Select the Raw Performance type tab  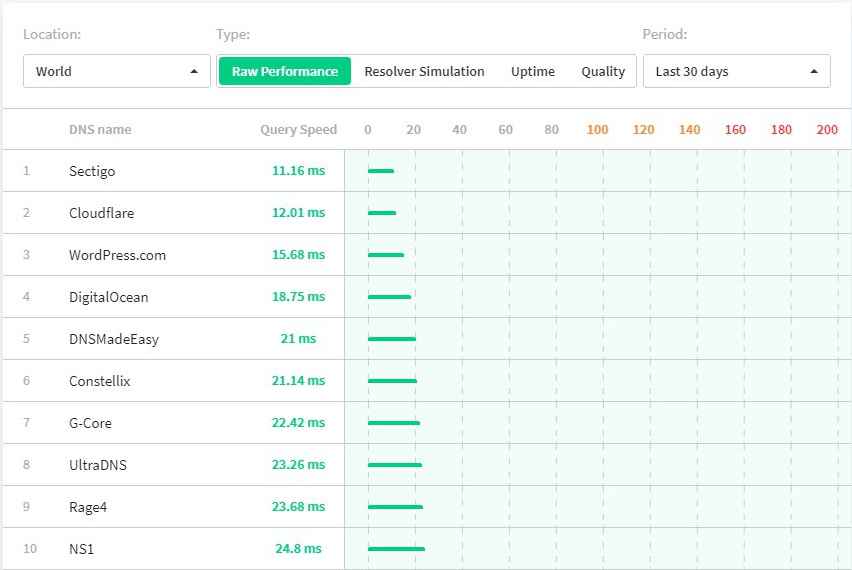[x=285, y=71]
